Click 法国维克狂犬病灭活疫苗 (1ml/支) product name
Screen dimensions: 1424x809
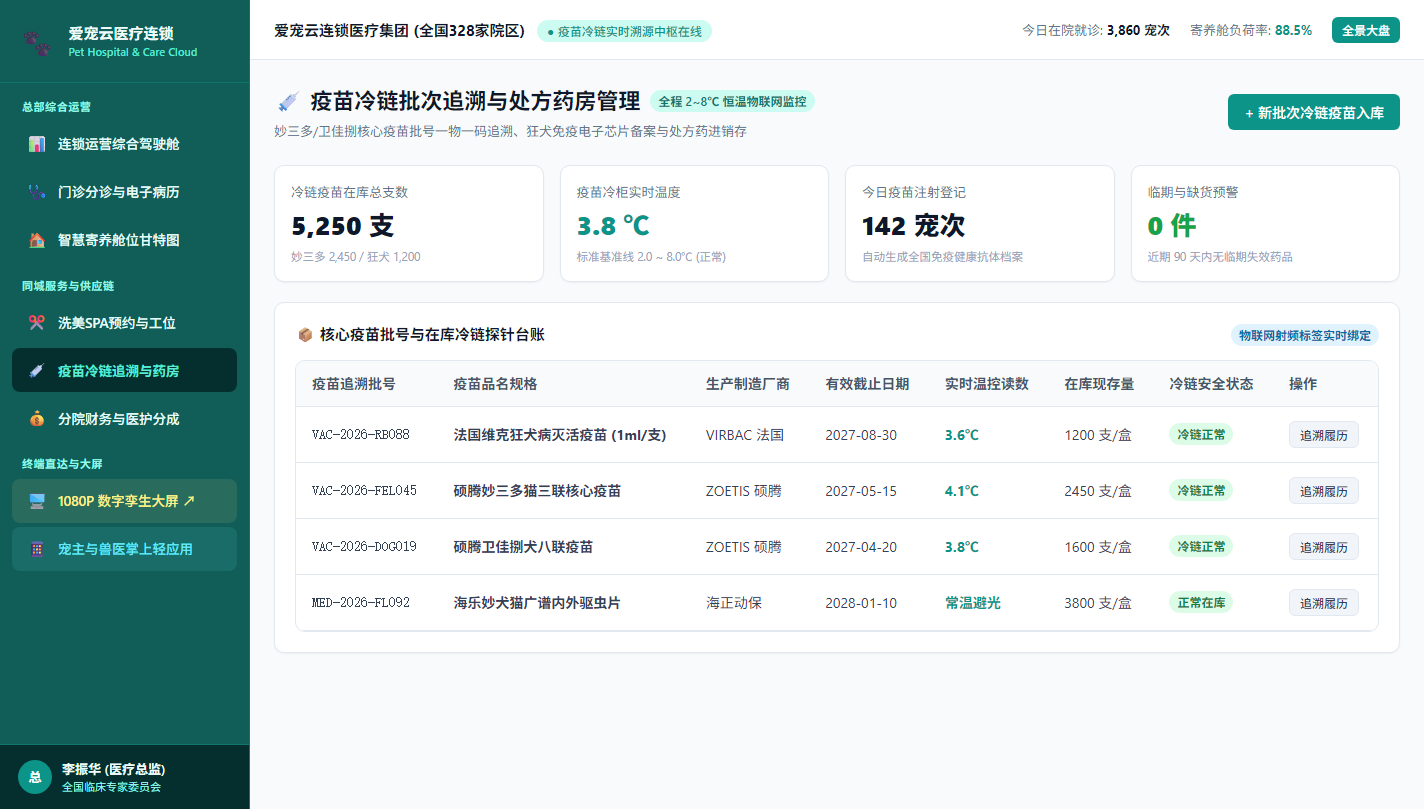(560, 435)
